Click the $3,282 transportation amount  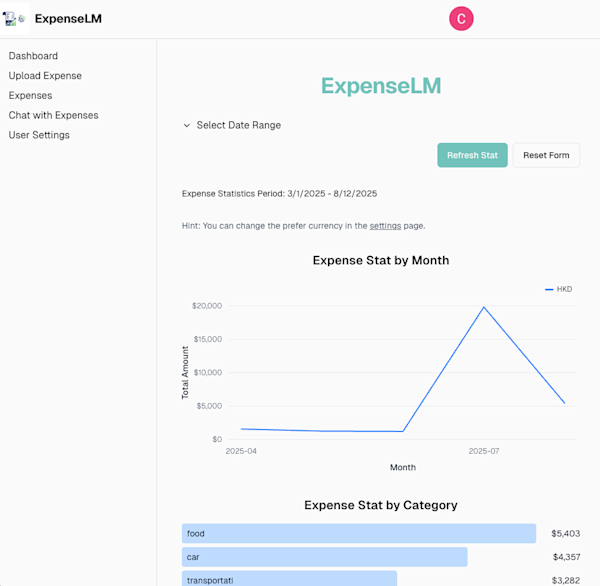coord(566,580)
